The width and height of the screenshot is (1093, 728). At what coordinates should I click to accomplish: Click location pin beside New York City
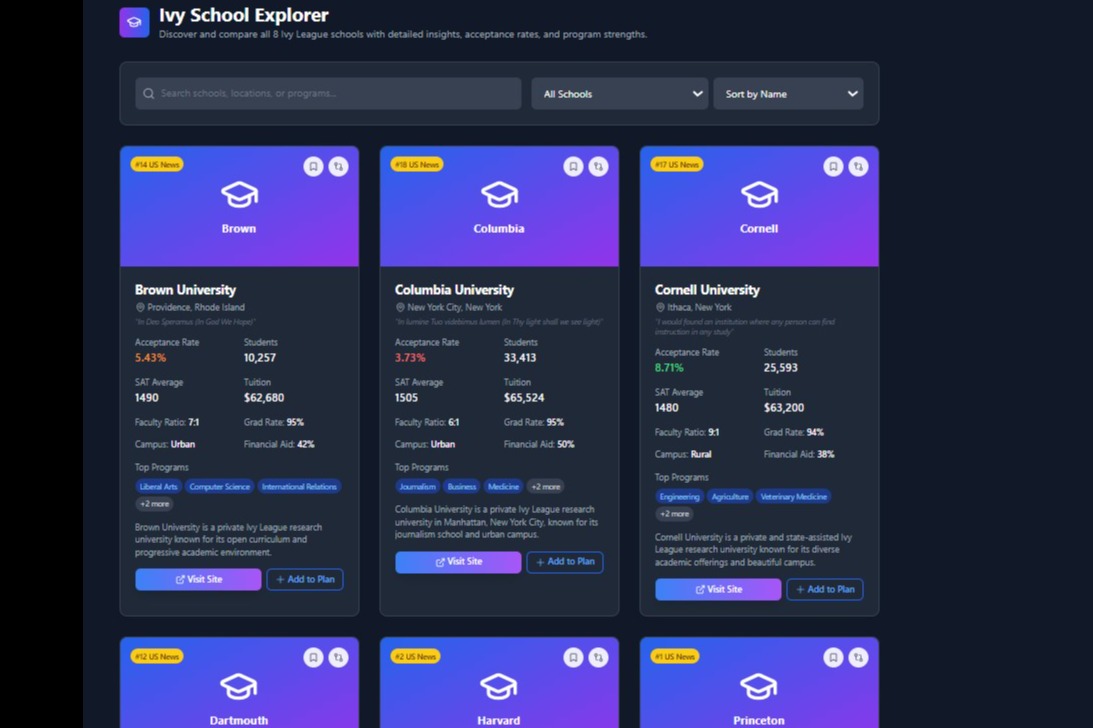click(399, 308)
